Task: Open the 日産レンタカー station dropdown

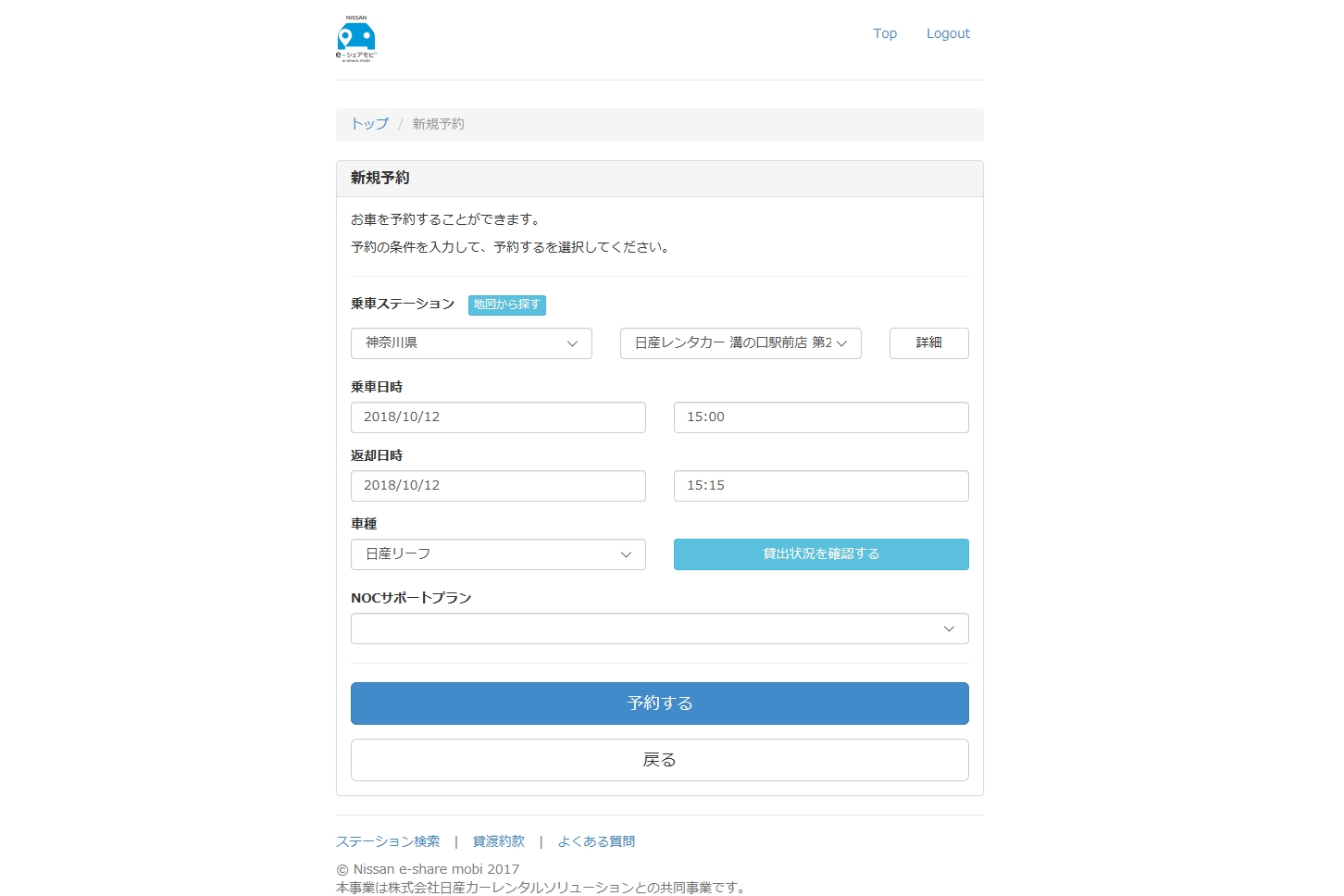Action: (740, 343)
